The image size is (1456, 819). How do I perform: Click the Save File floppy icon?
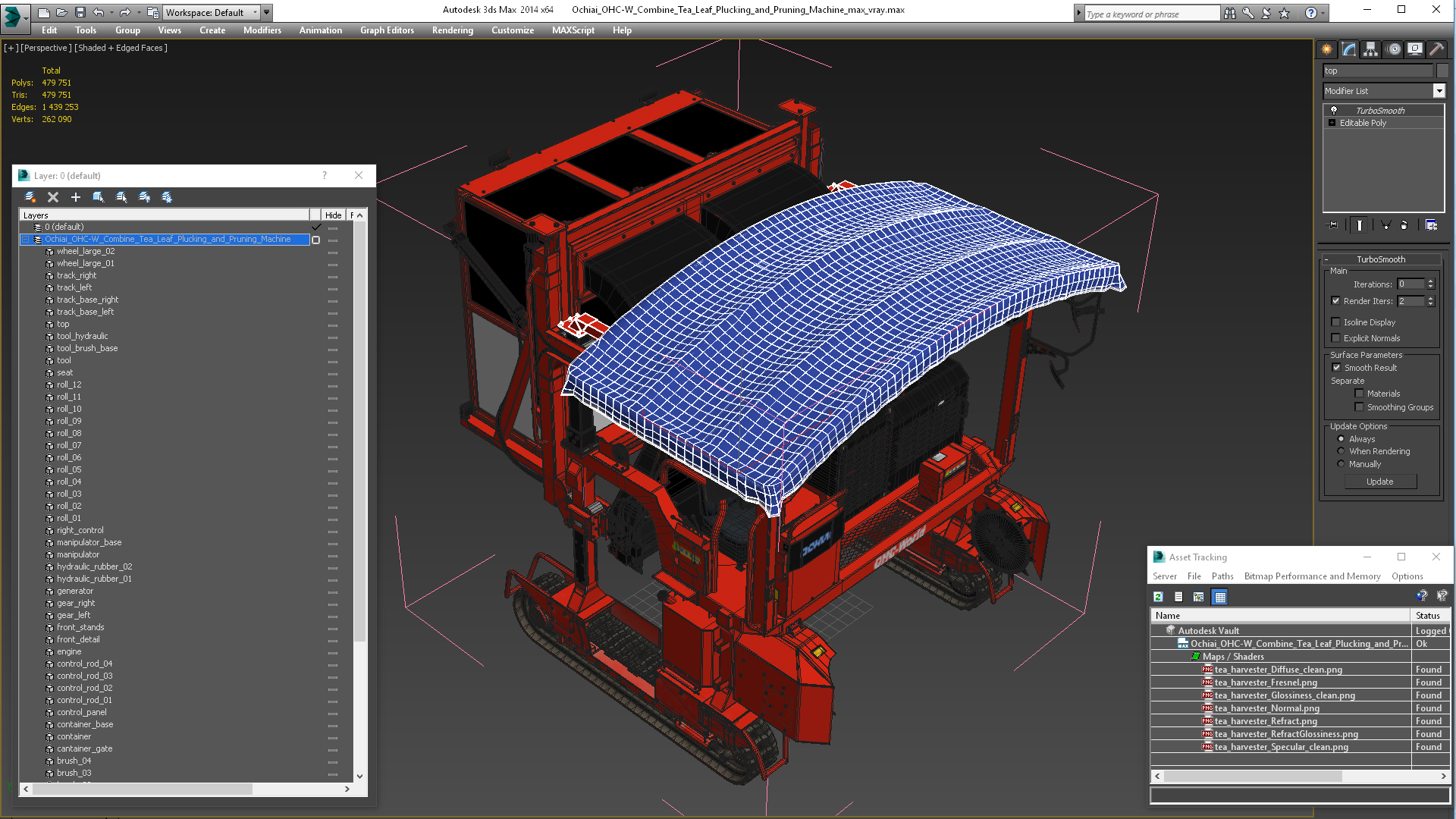[x=80, y=12]
